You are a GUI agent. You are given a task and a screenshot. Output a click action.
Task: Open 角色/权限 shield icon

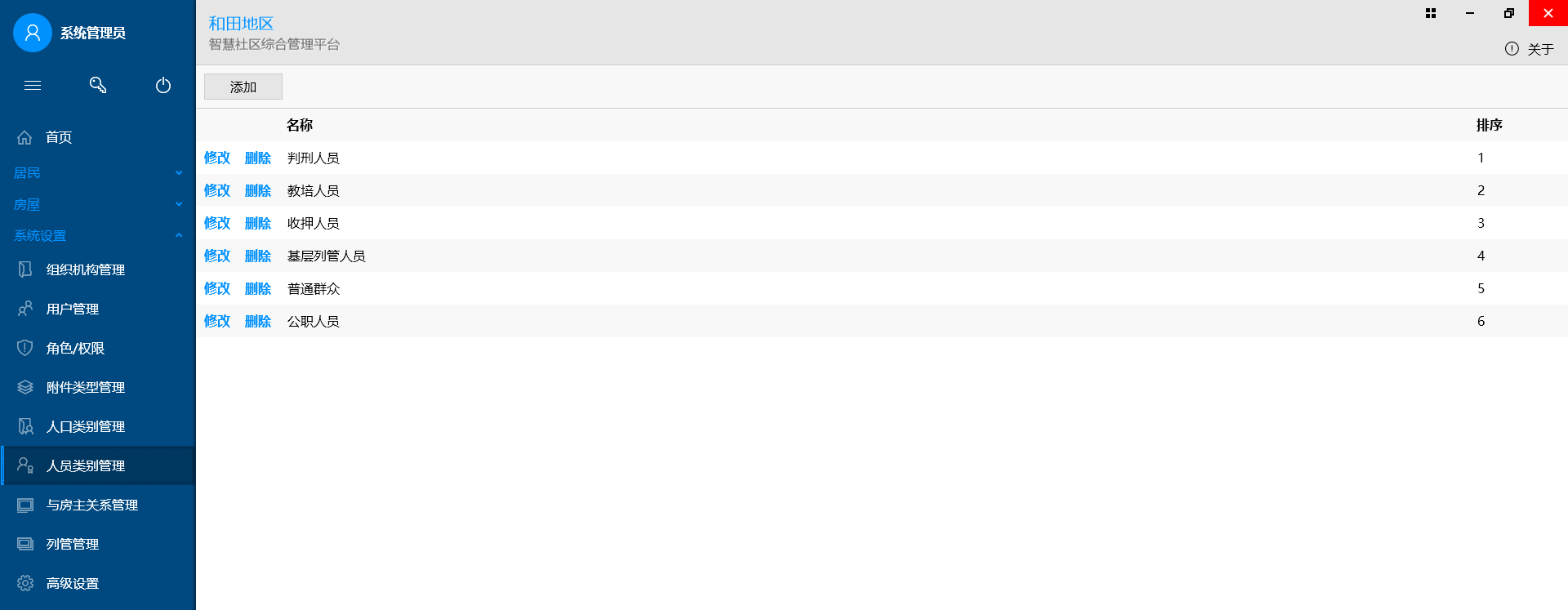[25, 348]
